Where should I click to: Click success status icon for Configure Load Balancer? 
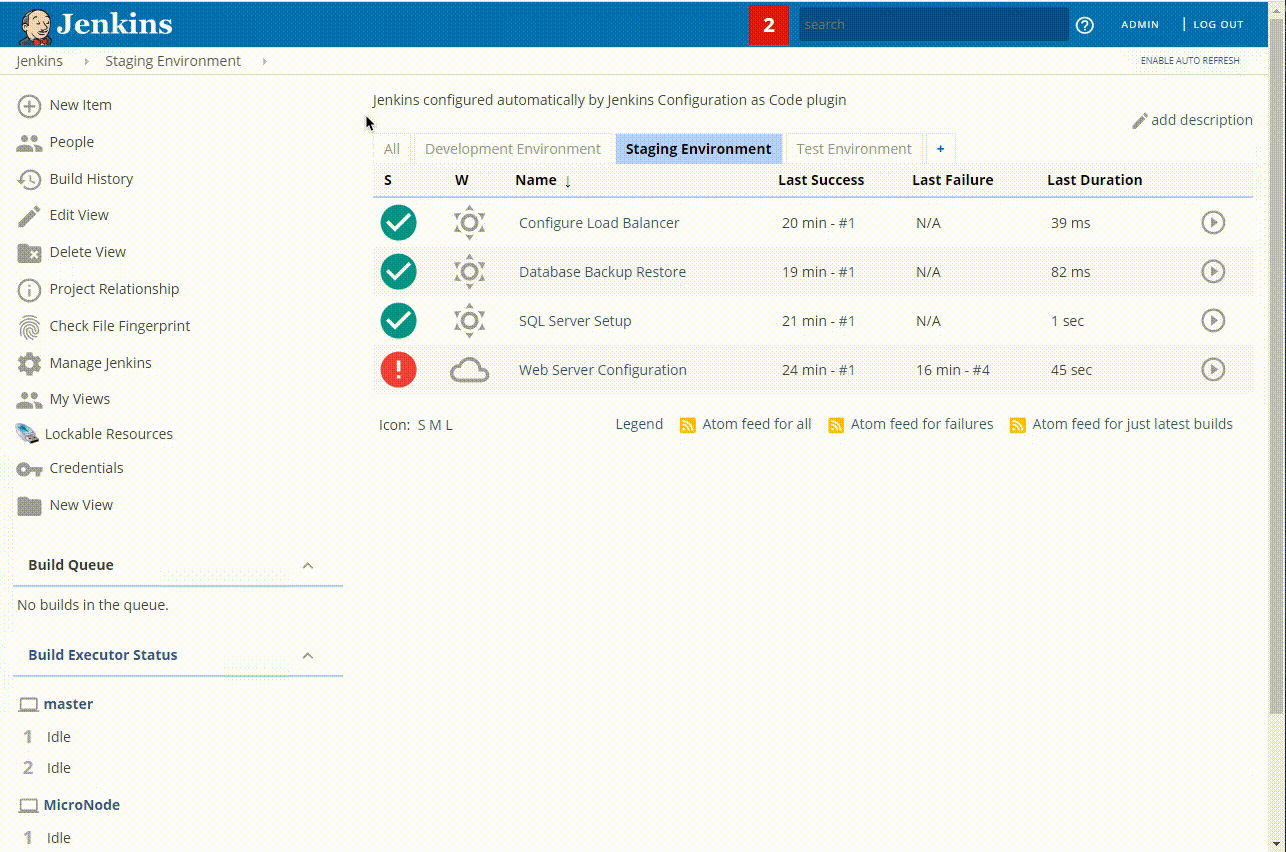click(x=398, y=222)
